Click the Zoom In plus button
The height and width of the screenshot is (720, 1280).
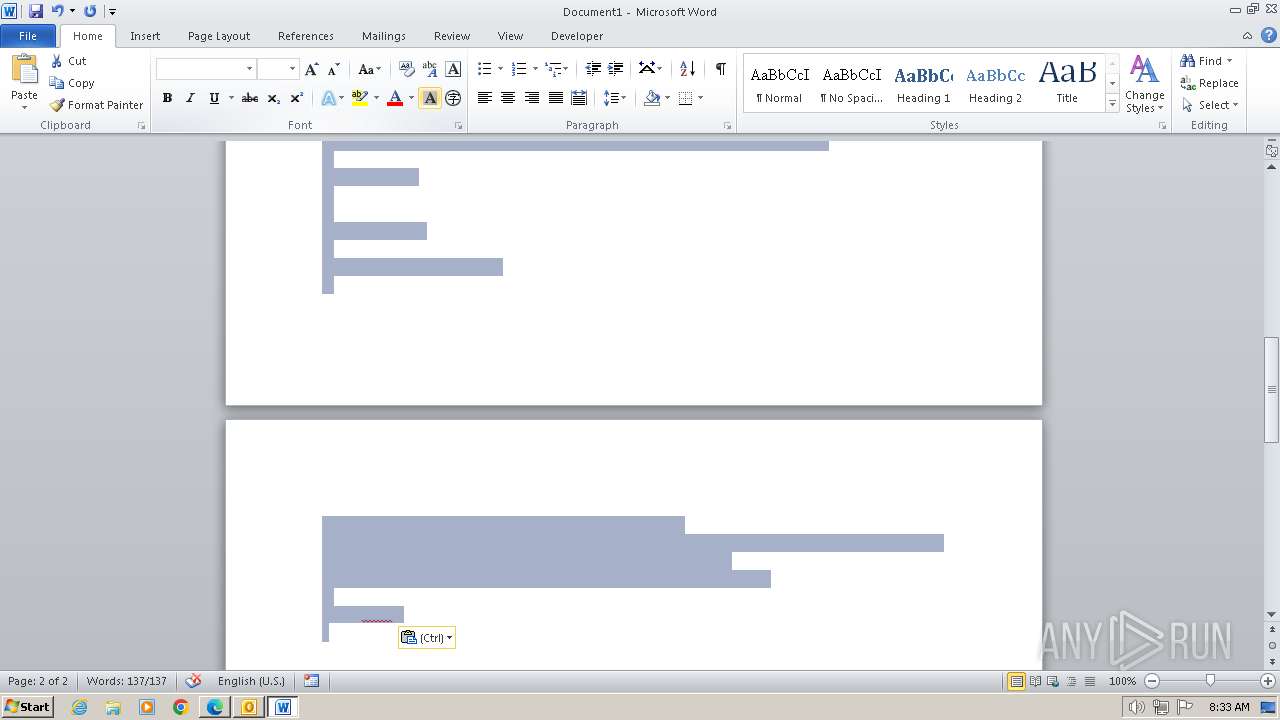point(1268,681)
